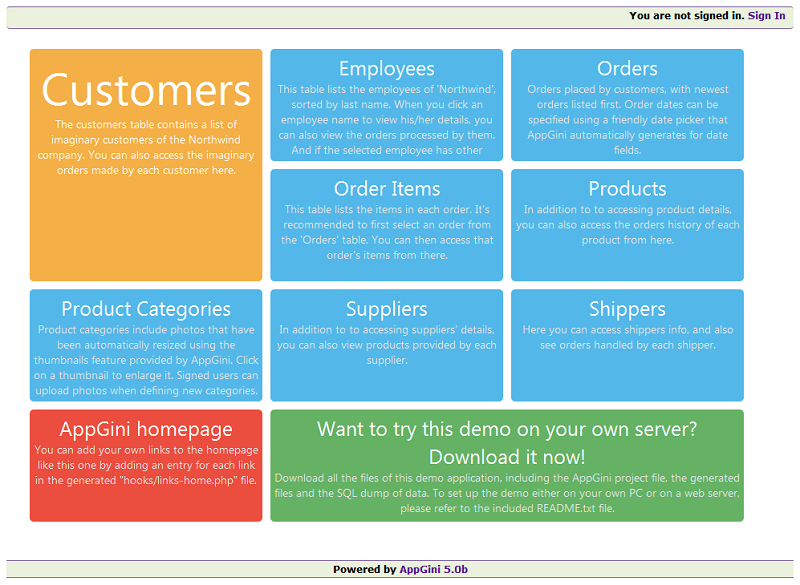Open the Products tile
Screen dimensions: 800x585
coord(627,225)
